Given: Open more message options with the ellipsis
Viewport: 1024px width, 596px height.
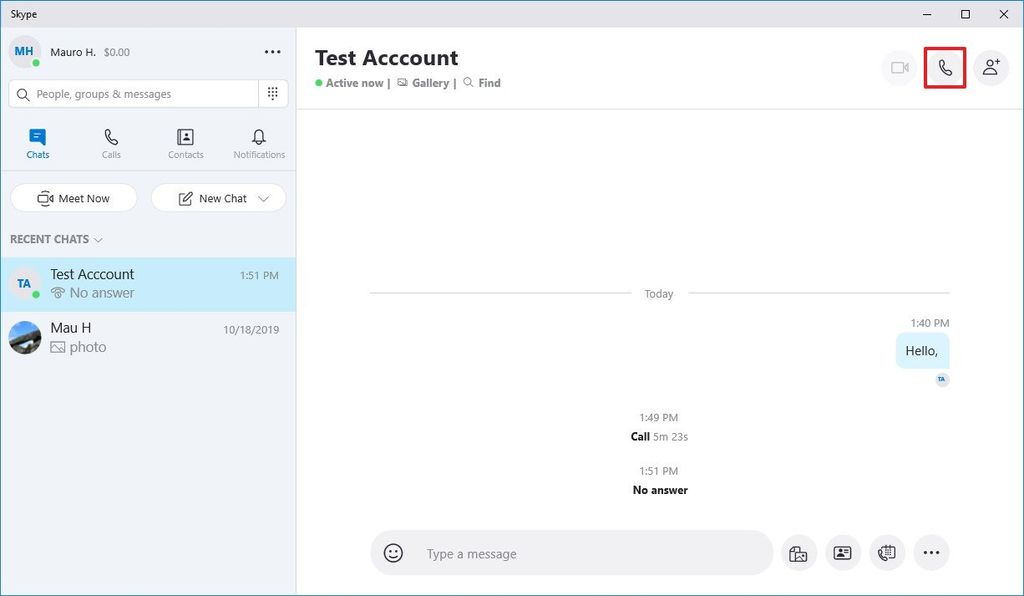Looking at the screenshot, I should tap(931, 552).
